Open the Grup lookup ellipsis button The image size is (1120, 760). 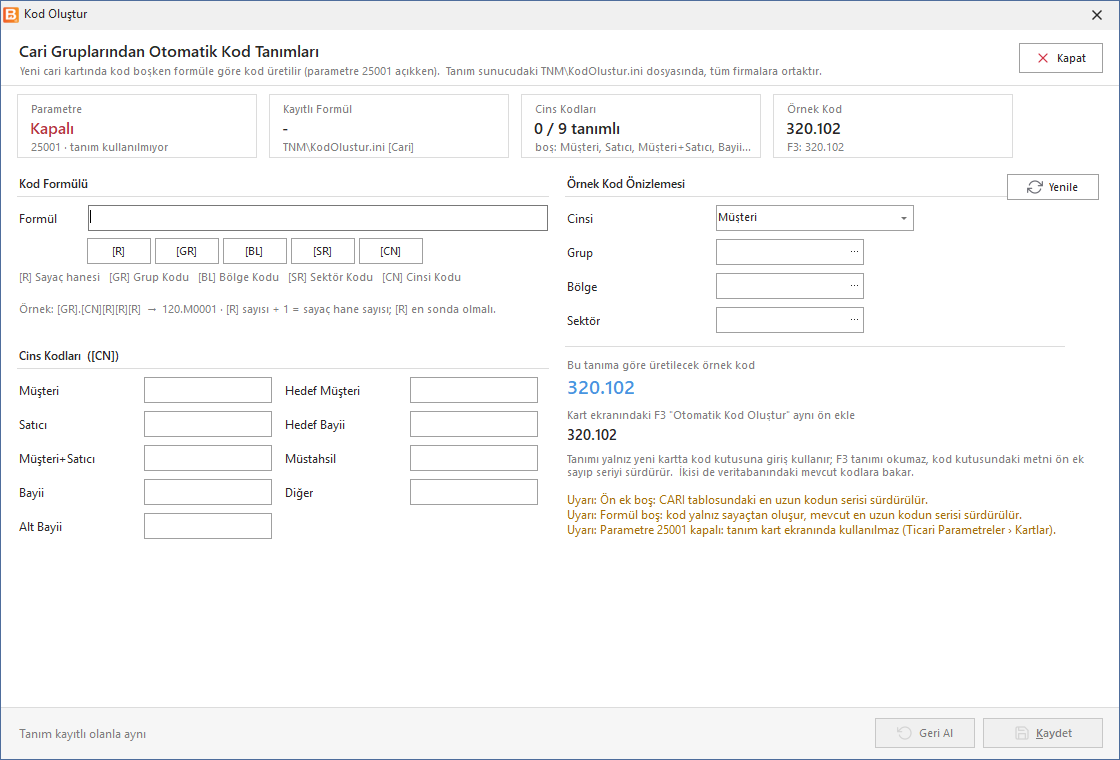(854, 252)
